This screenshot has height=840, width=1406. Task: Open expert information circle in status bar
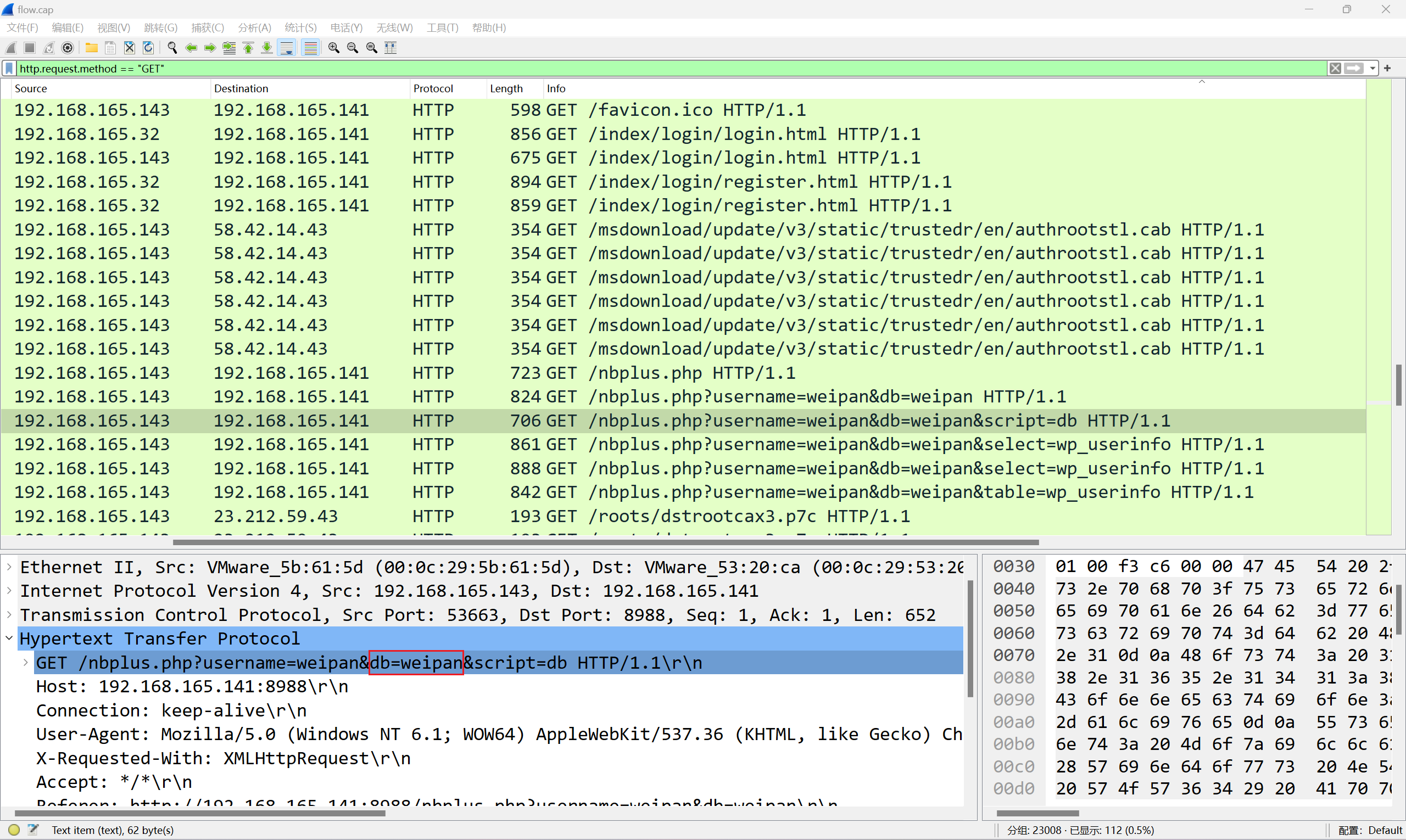(x=14, y=830)
